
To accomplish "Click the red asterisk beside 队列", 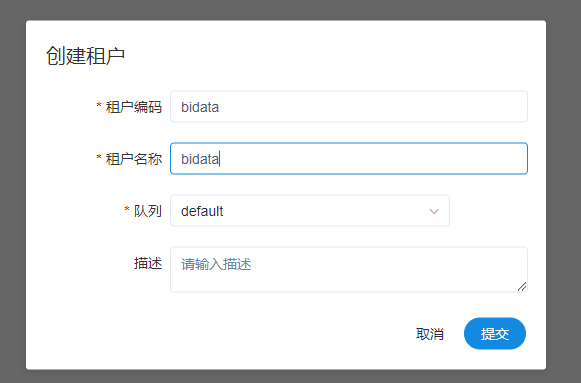I will 127,210.
